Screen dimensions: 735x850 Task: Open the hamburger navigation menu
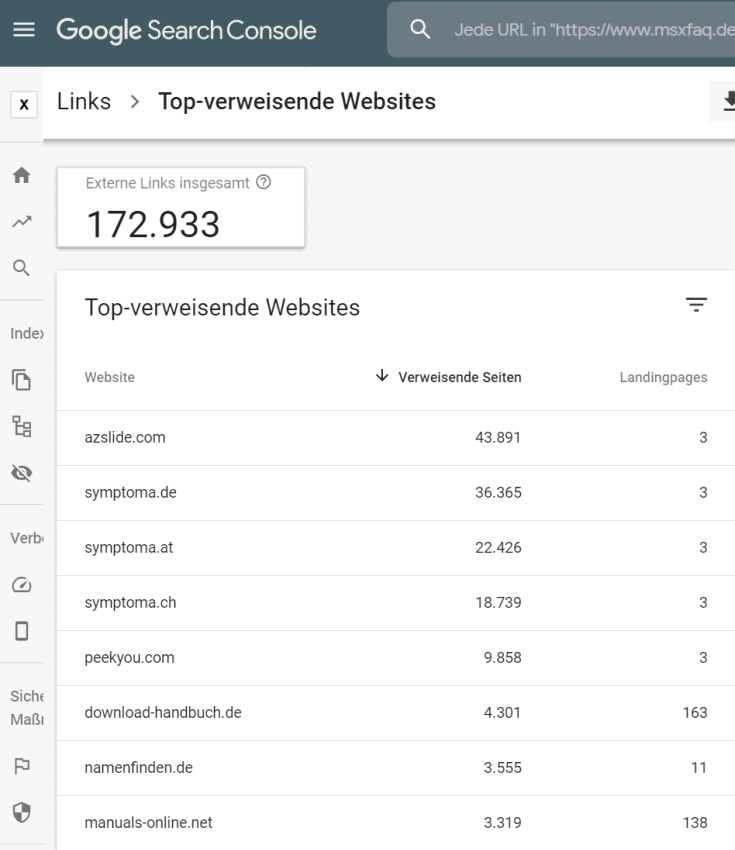pos(24,30)
